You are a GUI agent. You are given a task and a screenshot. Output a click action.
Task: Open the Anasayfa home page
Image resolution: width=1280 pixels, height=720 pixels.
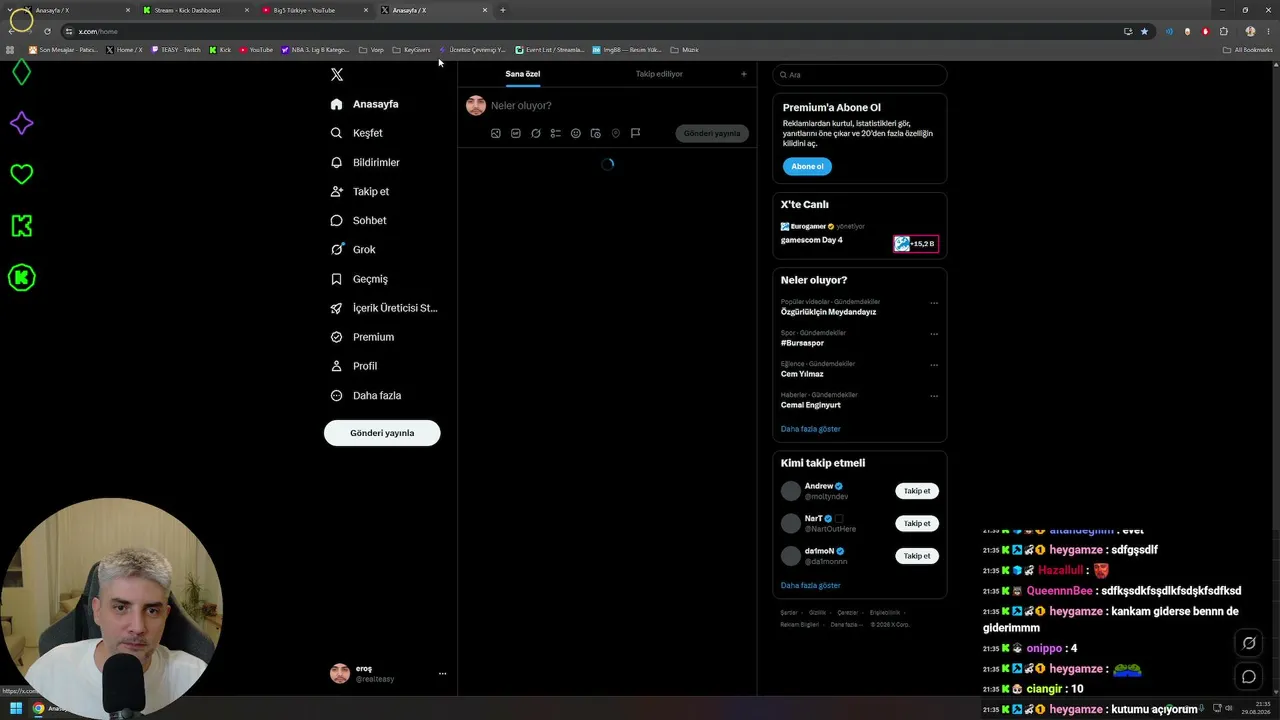tap(365, 104)
